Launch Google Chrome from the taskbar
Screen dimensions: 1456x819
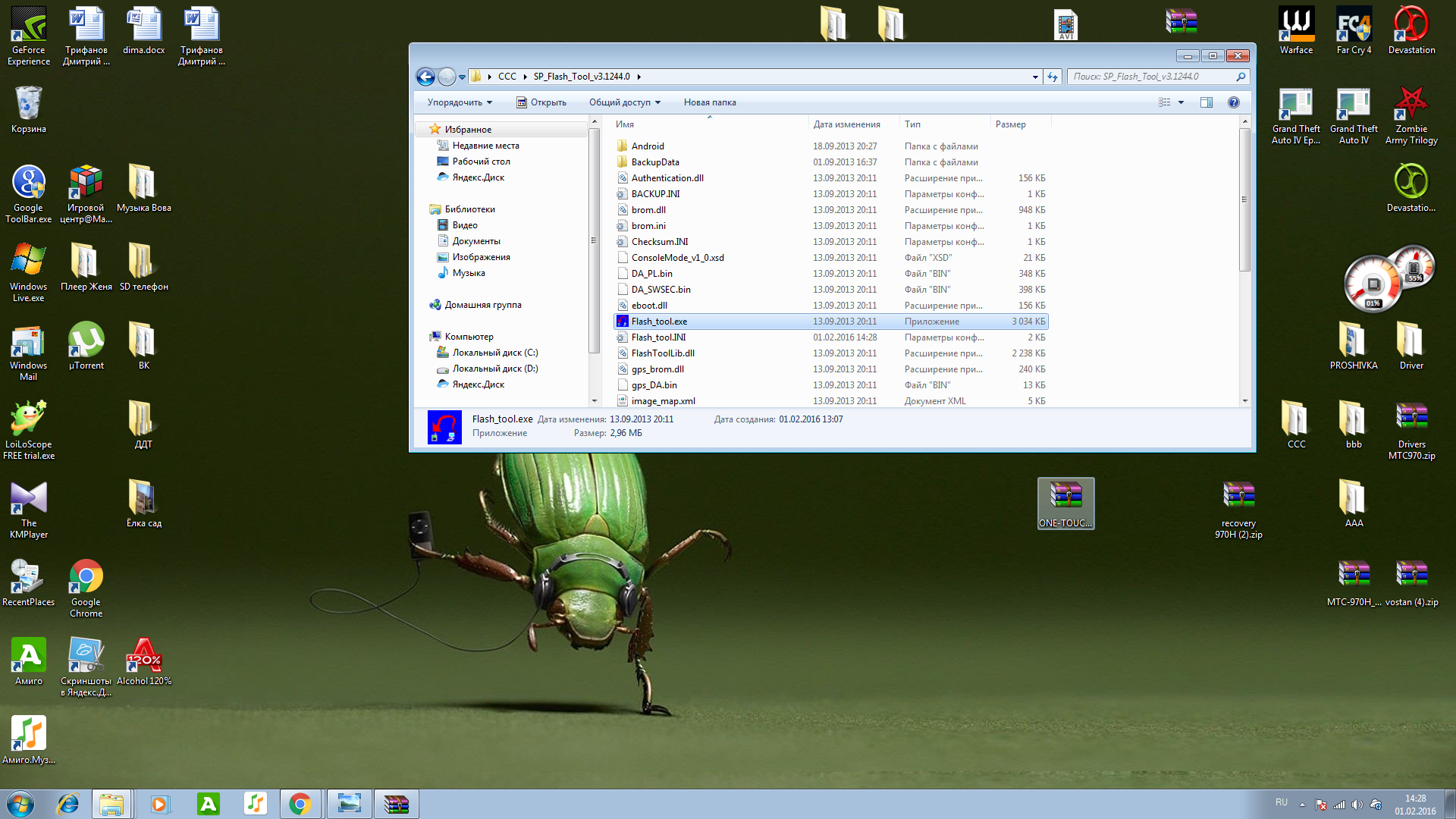click(300, 804)
